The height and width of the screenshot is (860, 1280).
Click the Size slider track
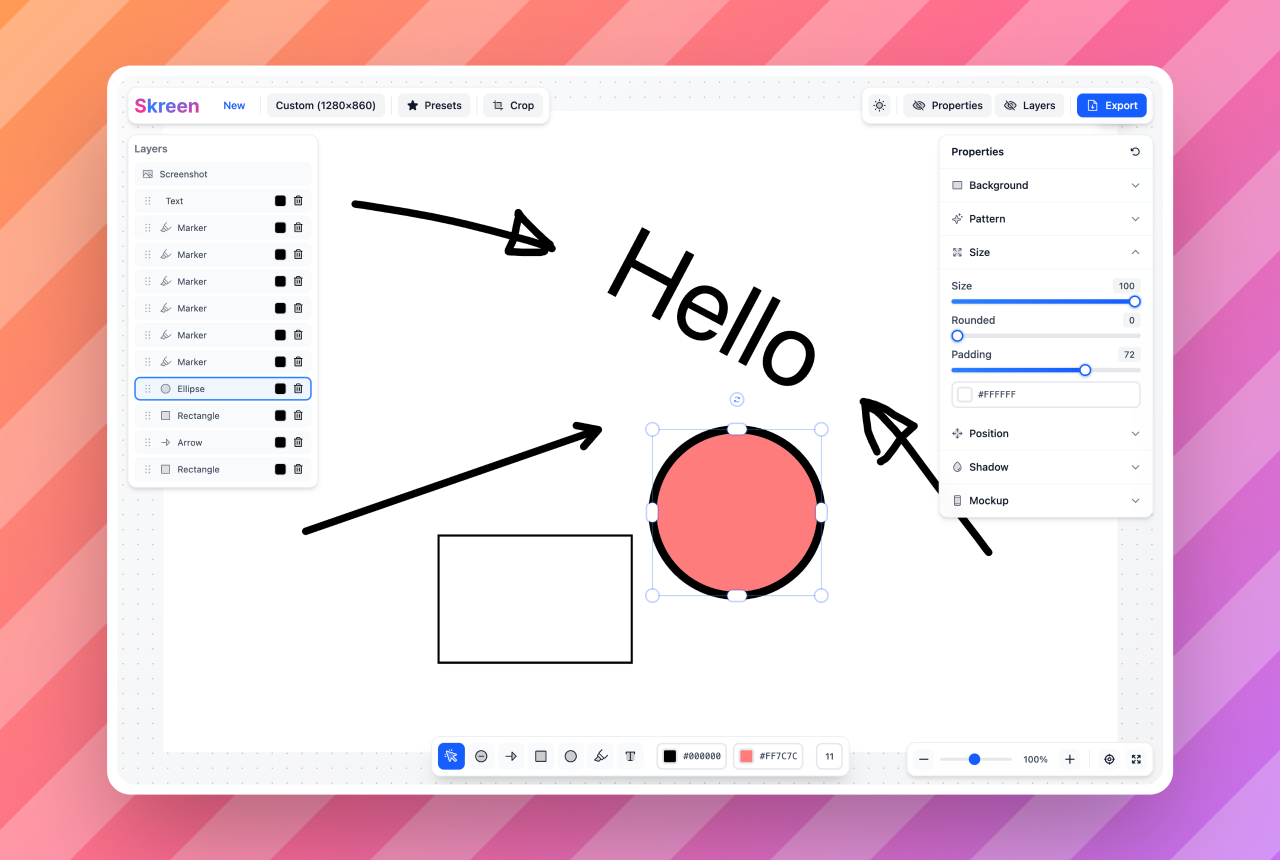click(x=1046, y=301)
